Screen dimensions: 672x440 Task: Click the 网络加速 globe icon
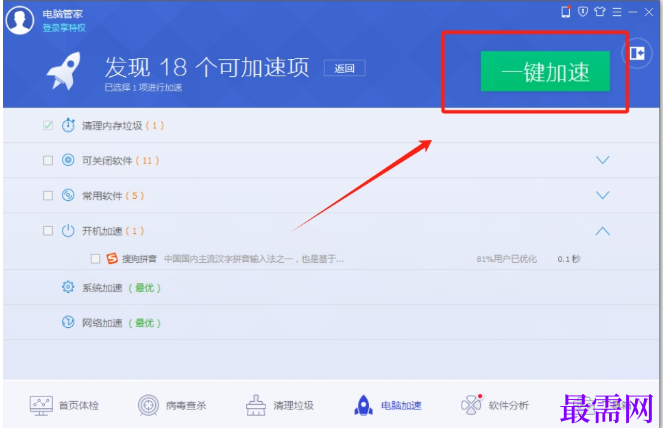[x=68, y=322]
